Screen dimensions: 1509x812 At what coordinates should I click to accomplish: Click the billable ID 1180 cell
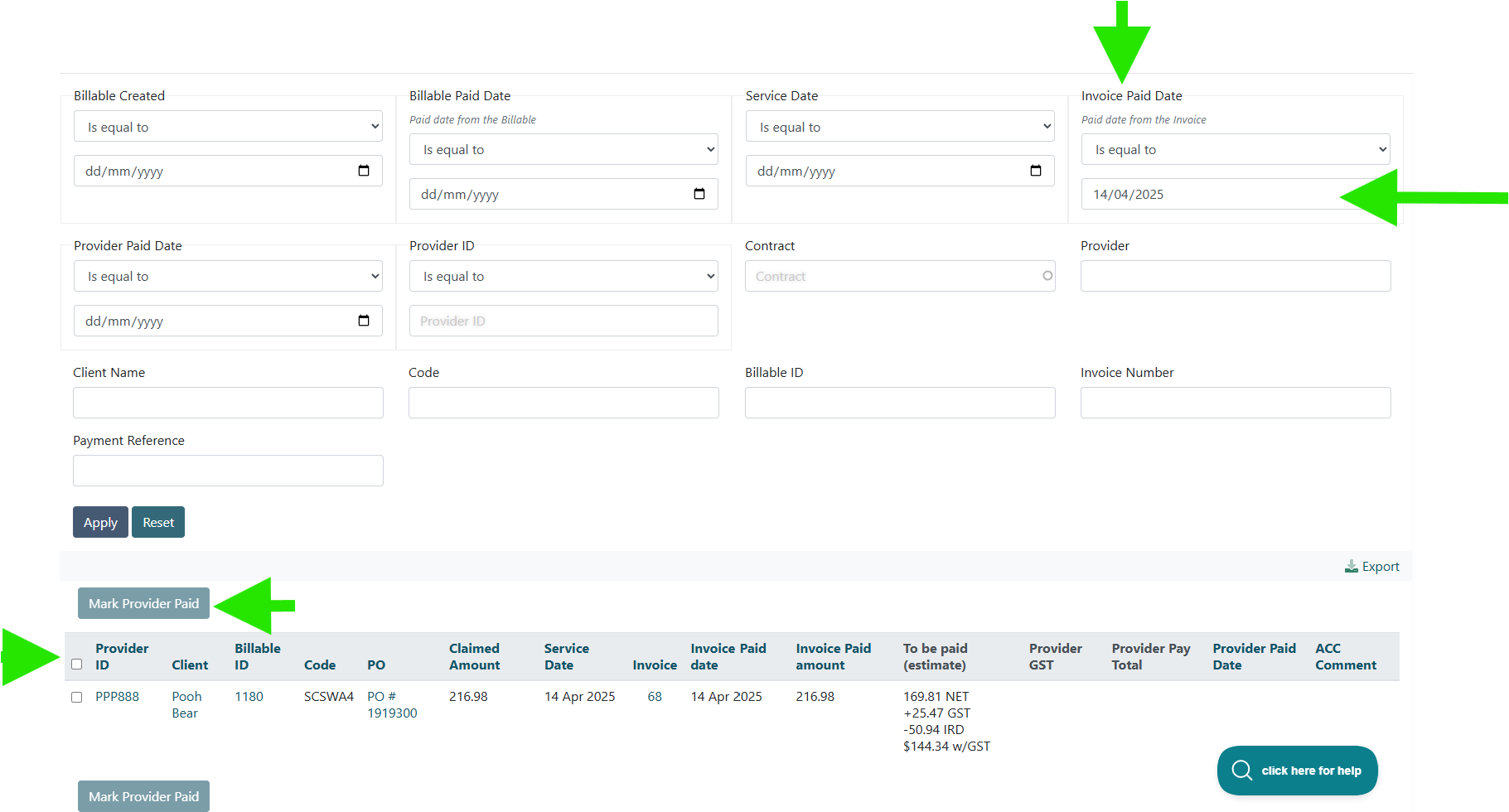249,697
